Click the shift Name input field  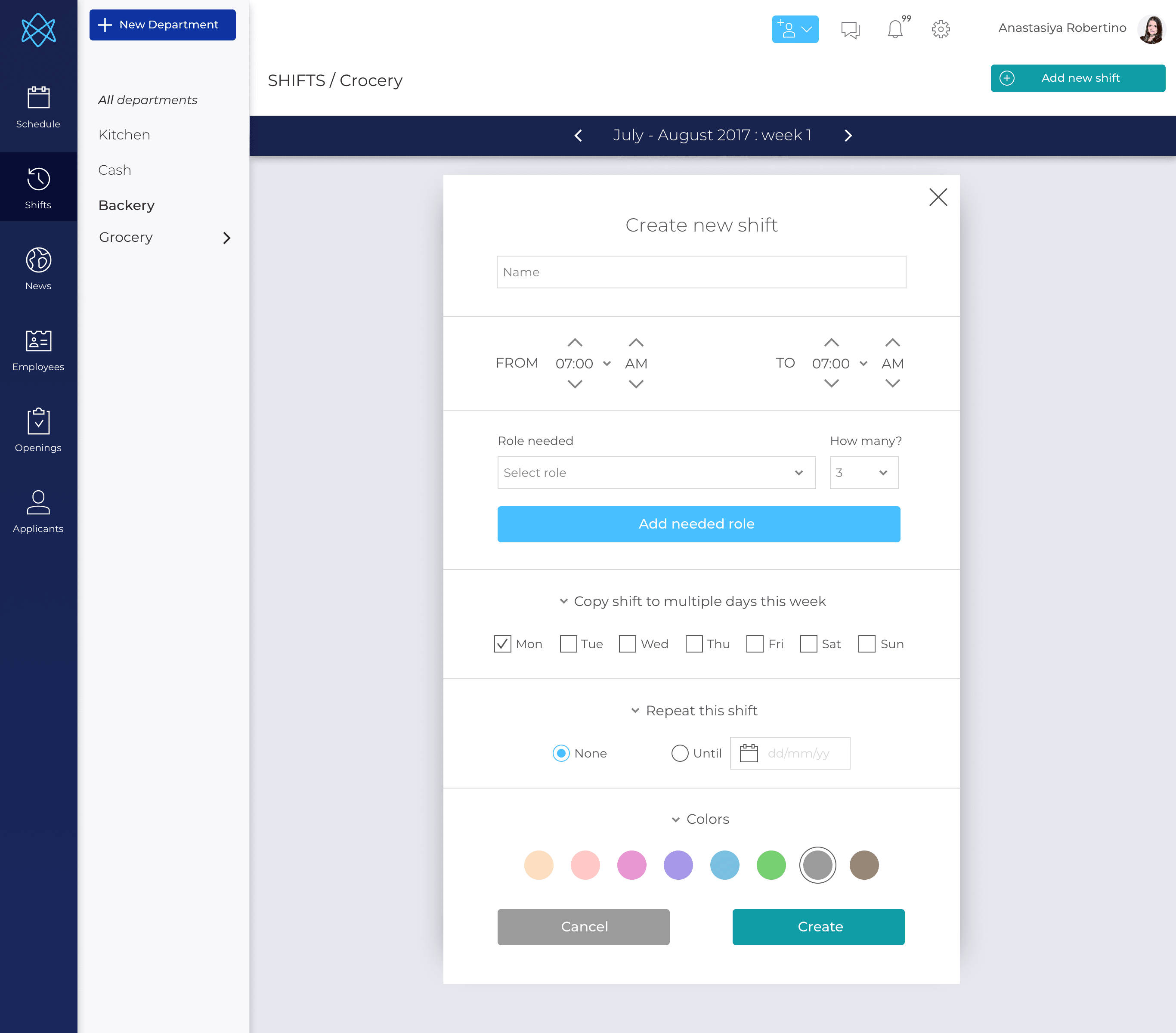(x=701, y=272)
